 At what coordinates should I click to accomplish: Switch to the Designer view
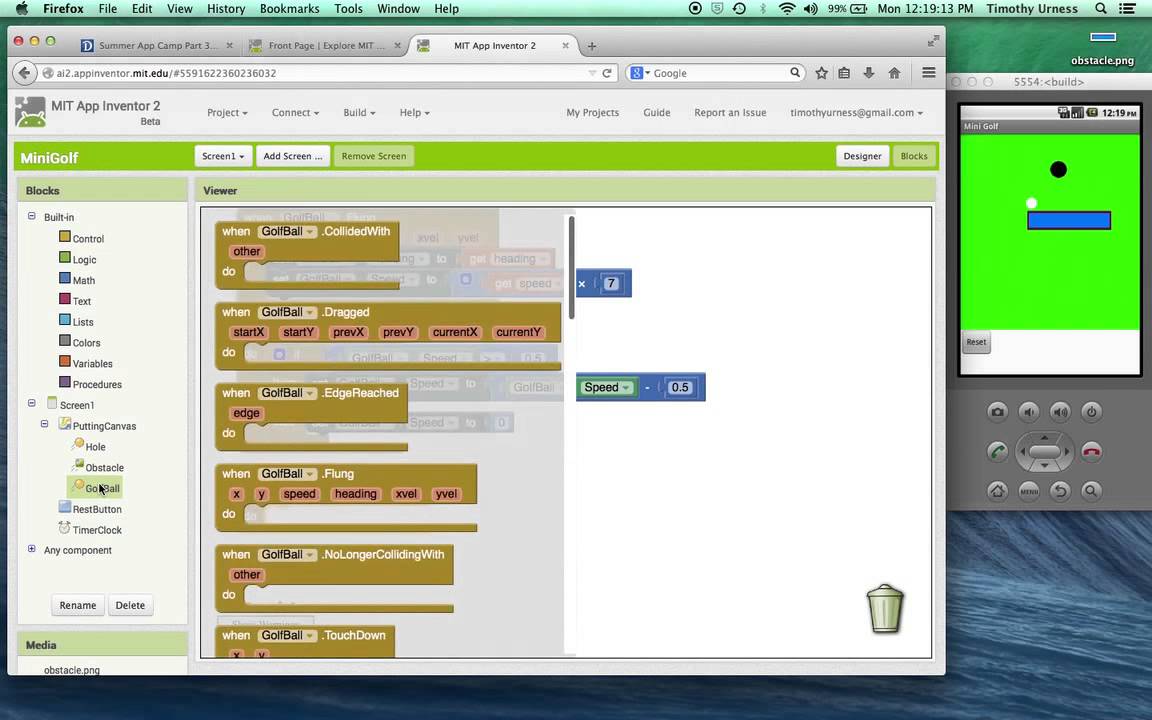(862, 156)
